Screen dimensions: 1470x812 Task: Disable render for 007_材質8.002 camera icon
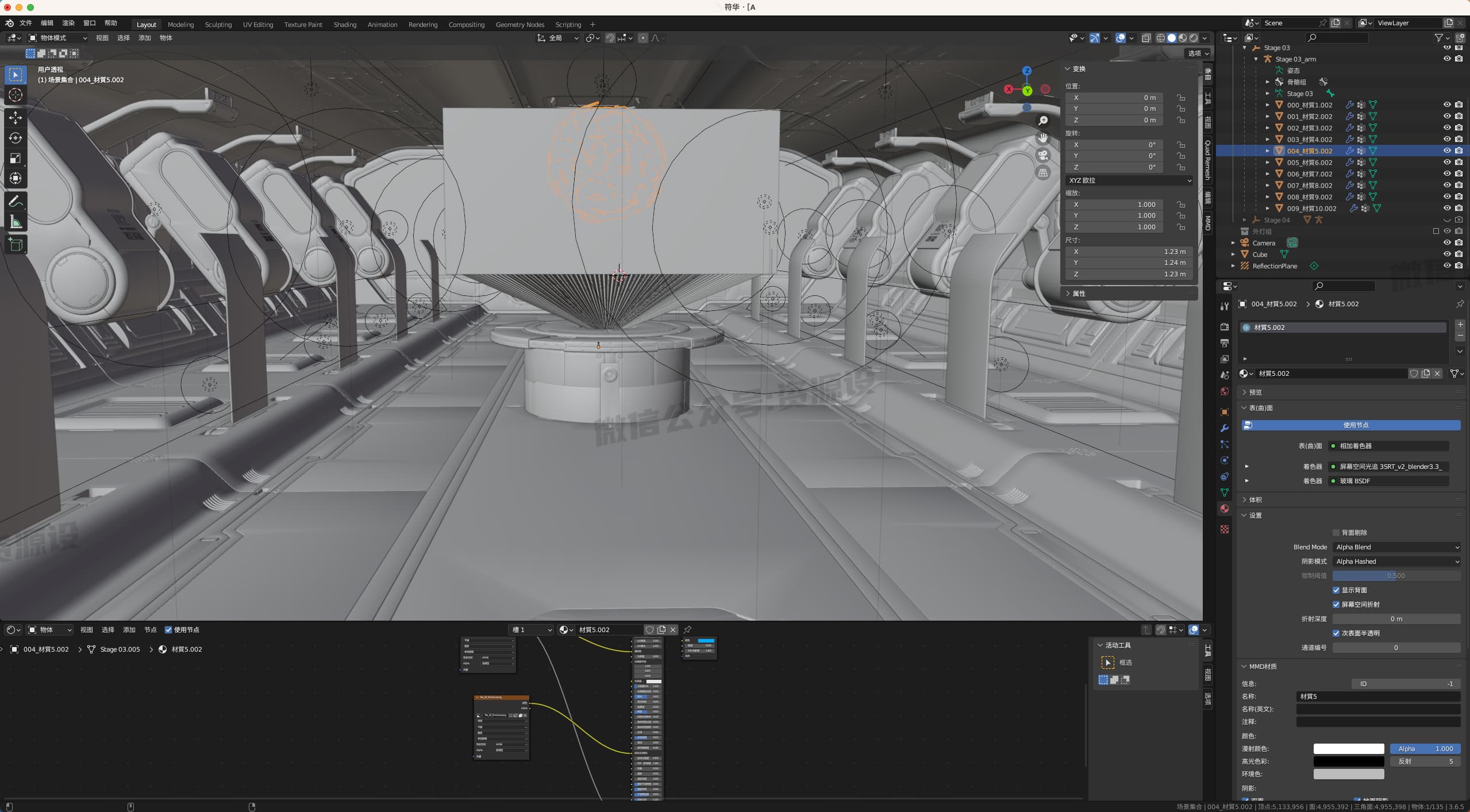click(1459, 185)
